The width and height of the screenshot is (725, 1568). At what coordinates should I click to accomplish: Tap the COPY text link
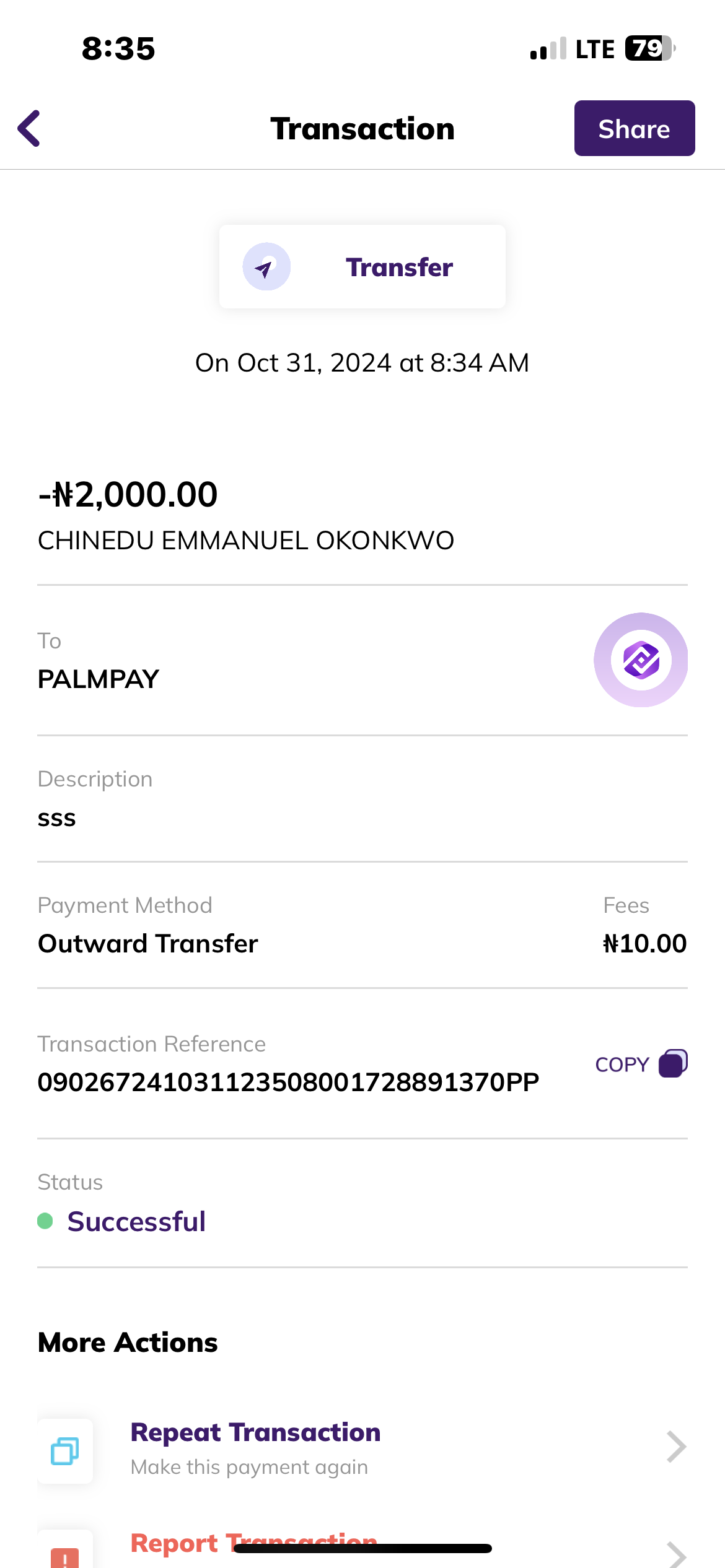point(622,1065)
